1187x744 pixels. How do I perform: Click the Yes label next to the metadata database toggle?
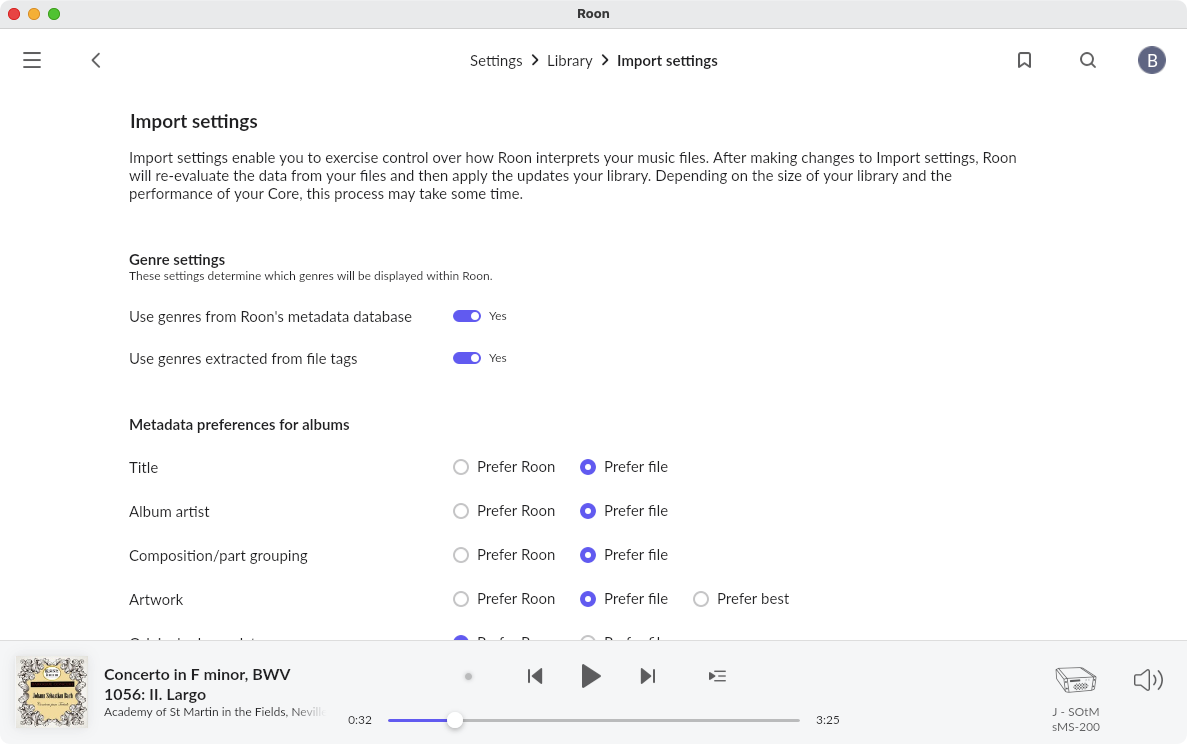coord(497,316)
